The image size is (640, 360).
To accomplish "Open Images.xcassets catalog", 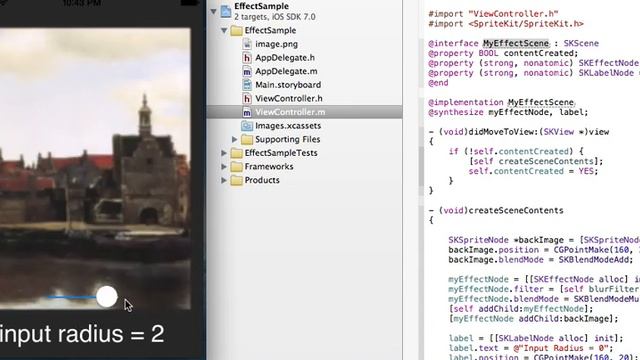I will coord(288,126).
